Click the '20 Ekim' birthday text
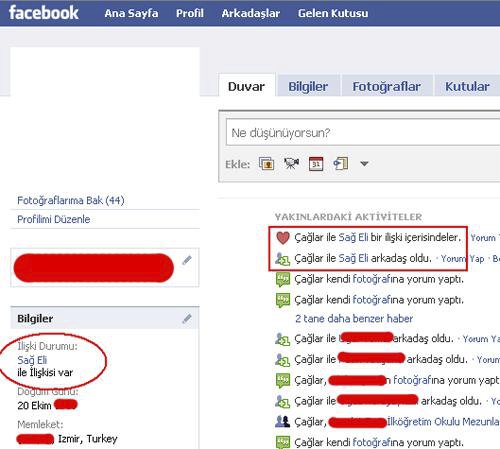Viewport: 500px width, 449px height. [34, 406]
